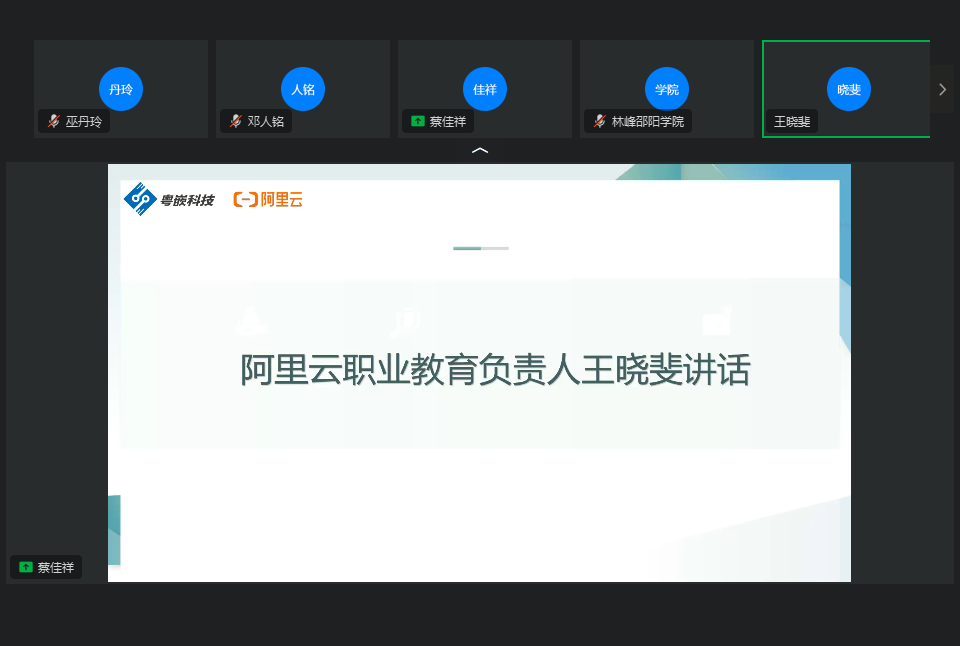
Task: Collapse participant strip with up chevron
Action: (480, 150)
